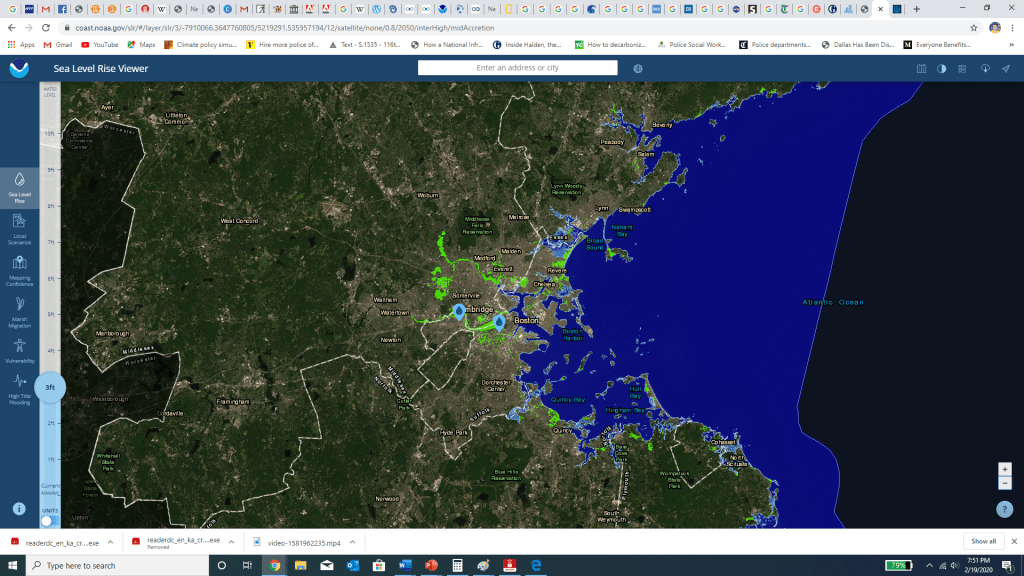1024x576 pixels.
Task: Click the paper plane share icon
Action: [x=1005, y=68]
